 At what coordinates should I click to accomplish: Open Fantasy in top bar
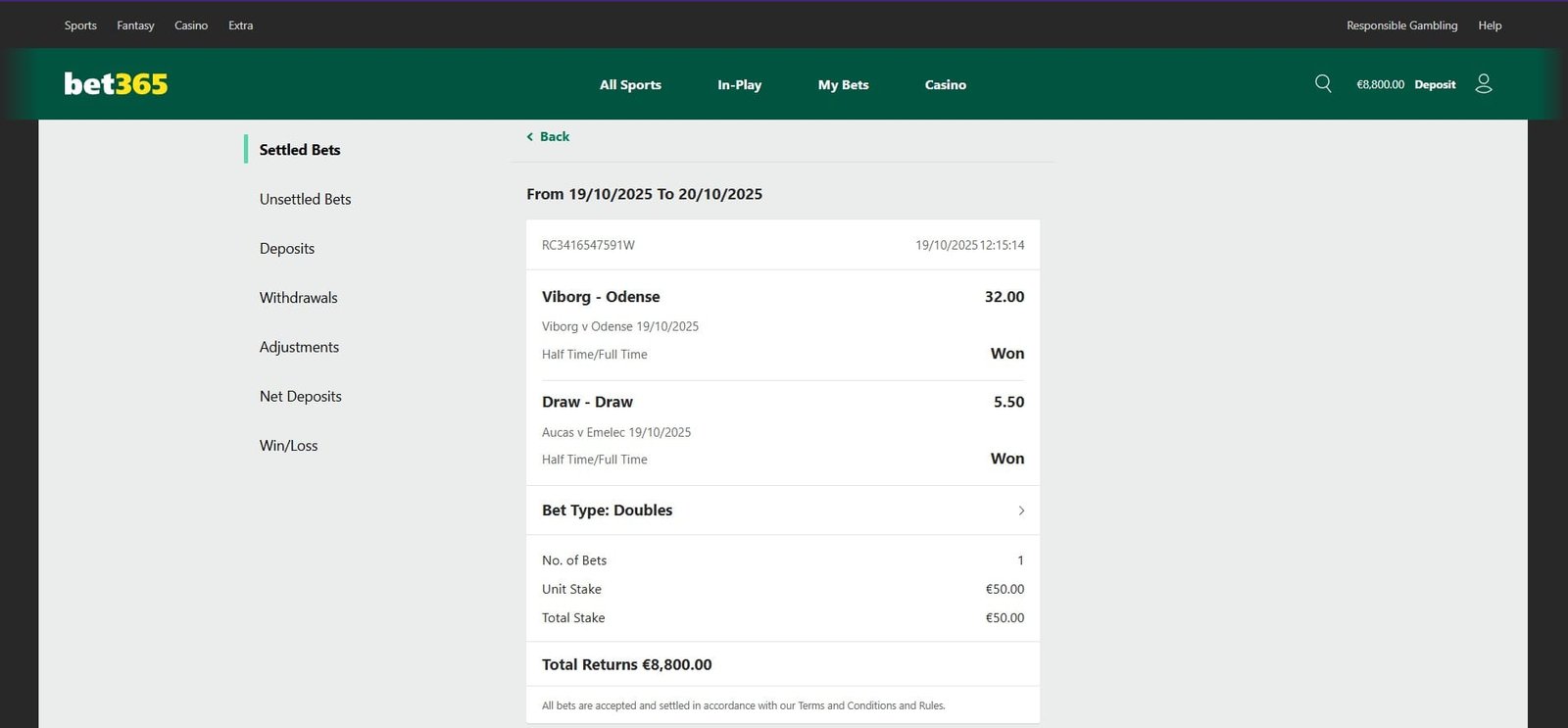[135, 25]
